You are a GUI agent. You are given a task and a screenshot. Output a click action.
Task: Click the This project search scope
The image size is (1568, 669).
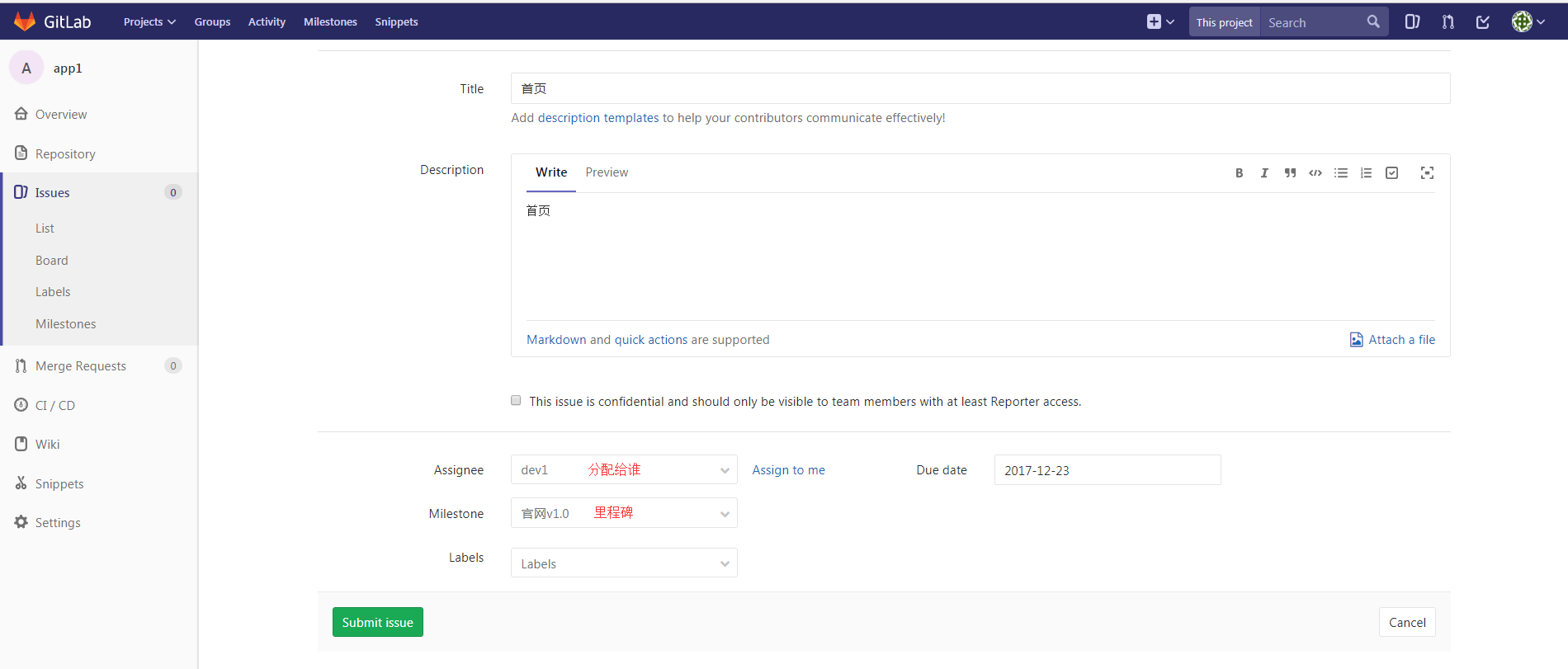[1224, 22]
